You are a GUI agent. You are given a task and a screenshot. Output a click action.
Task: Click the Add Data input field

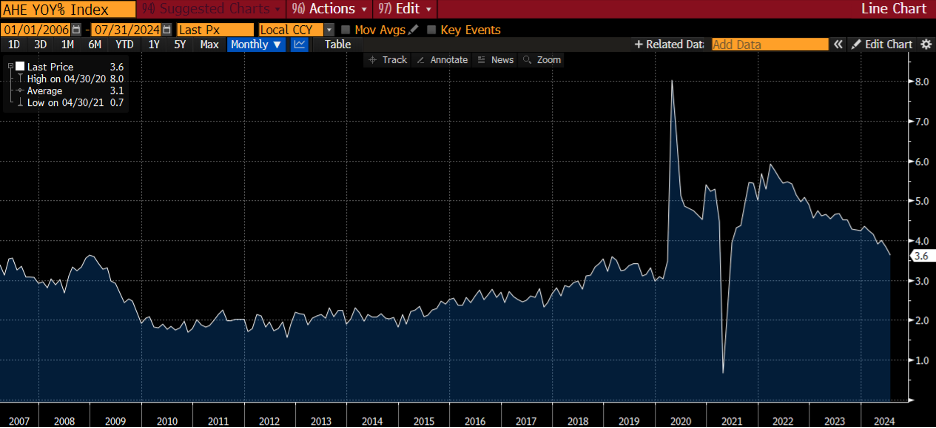tap(769, 45)
